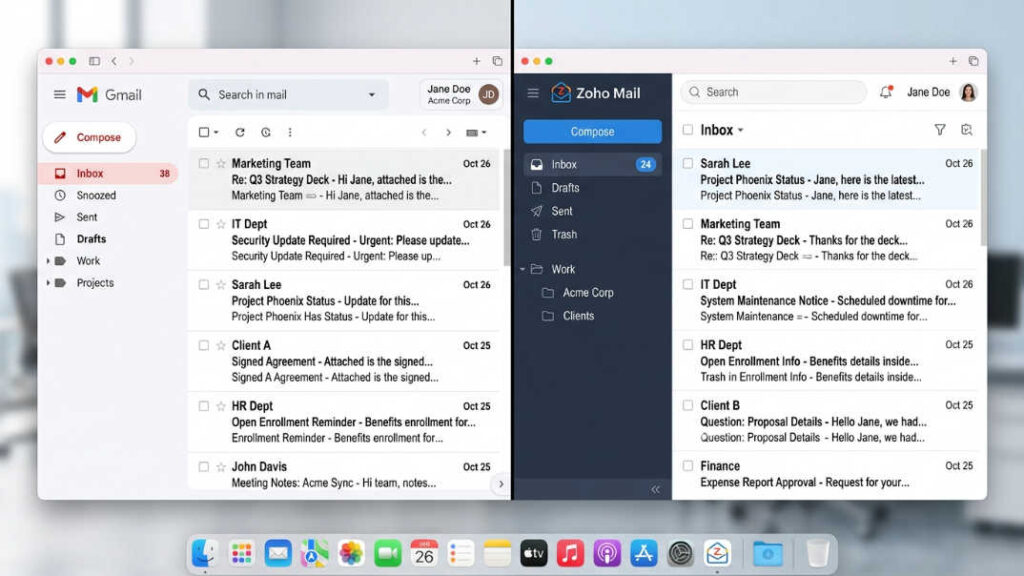The image size is (1024, 576).
Task: Open Gmail search options dropdown arrow
Action: pos(372,95)
